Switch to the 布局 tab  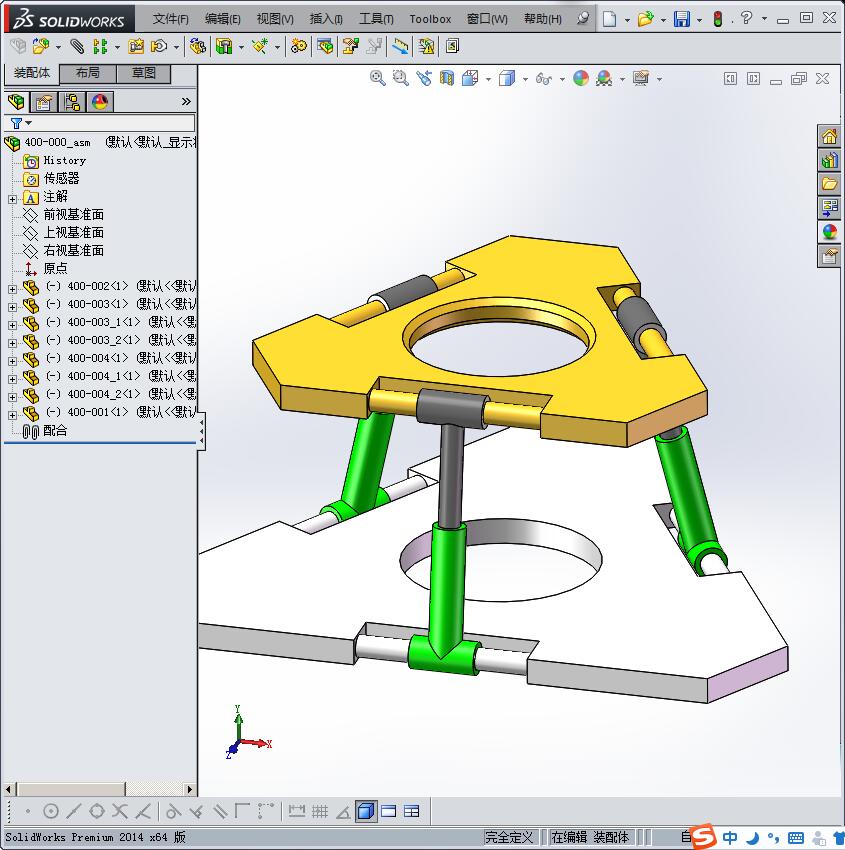[x=87, y=73]
